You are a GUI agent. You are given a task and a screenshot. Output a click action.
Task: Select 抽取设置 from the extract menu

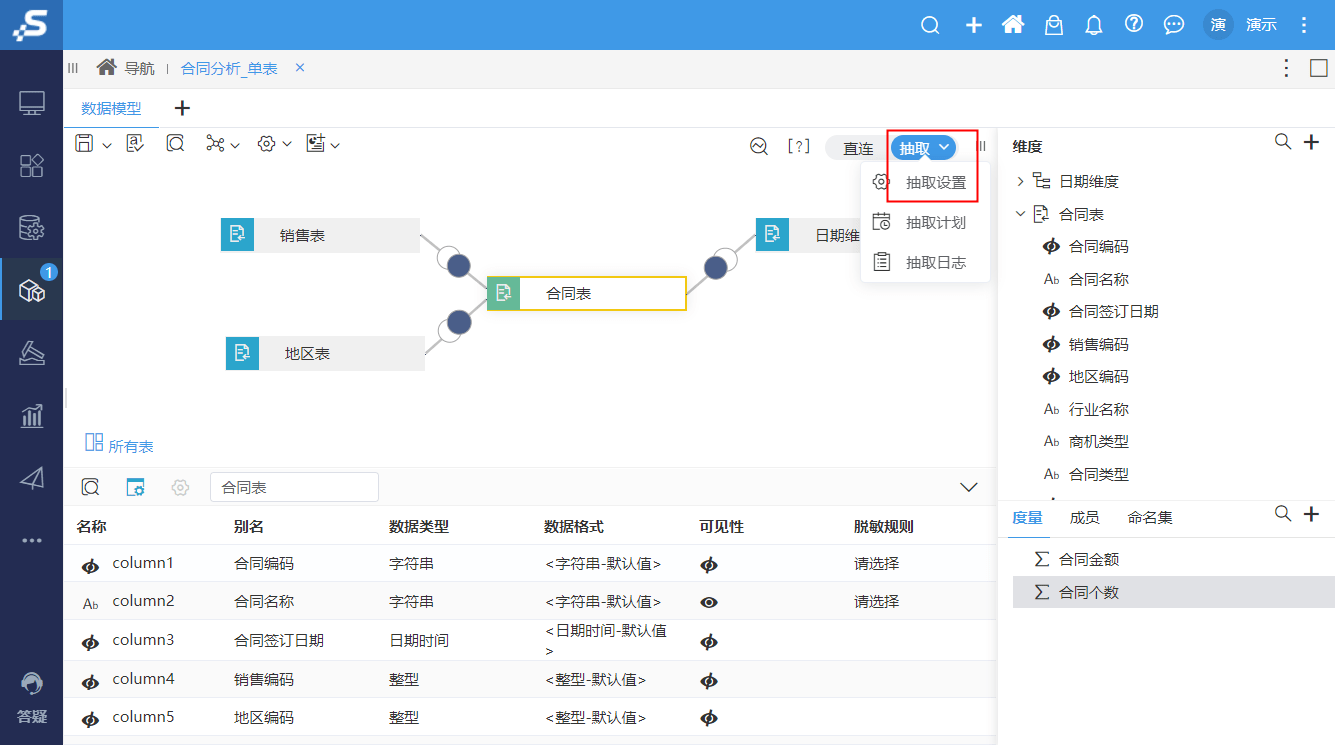pyautogui.click(x=935, y=182)
